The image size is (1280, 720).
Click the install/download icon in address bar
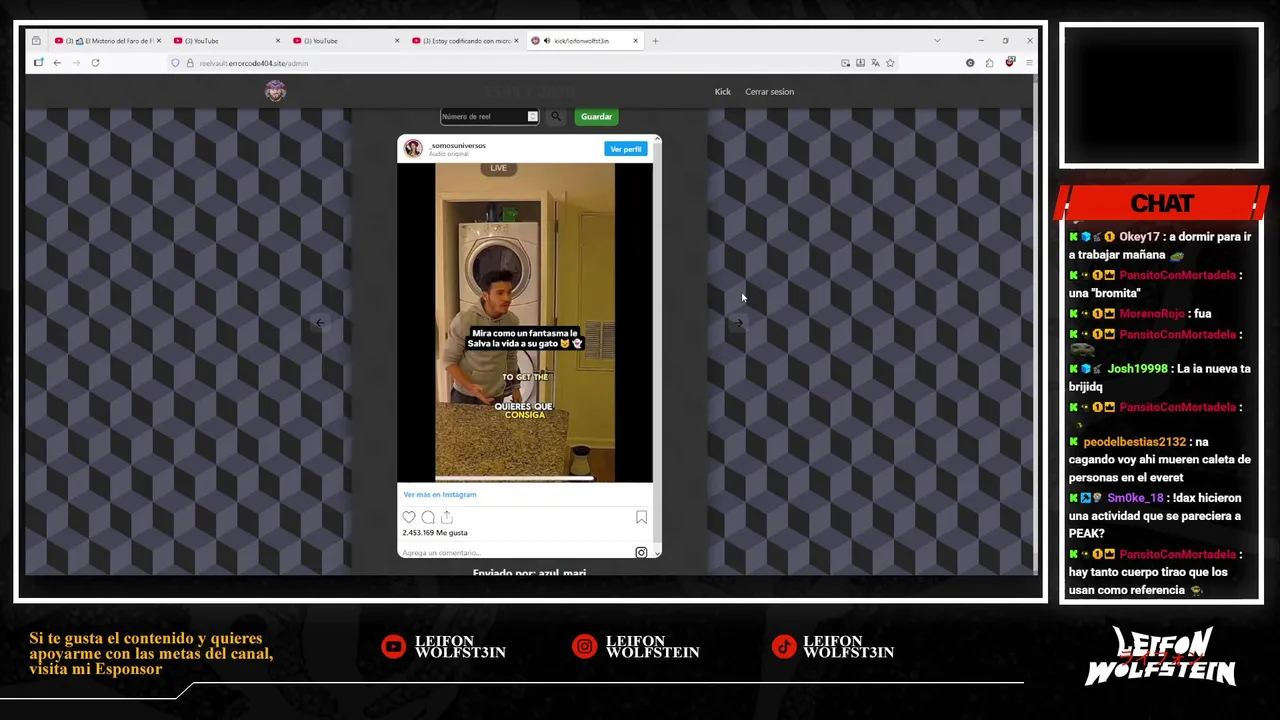pyautogui.click(x=860, y=63)
